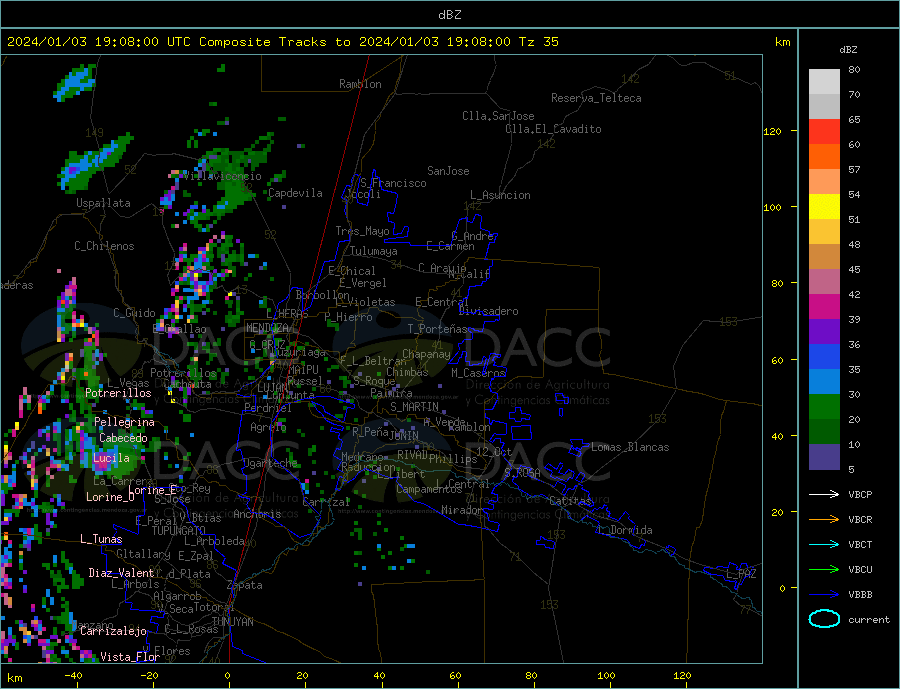The image size is (900, 689).
Task: Click the VBCU legend label
Action: point(860,570)
